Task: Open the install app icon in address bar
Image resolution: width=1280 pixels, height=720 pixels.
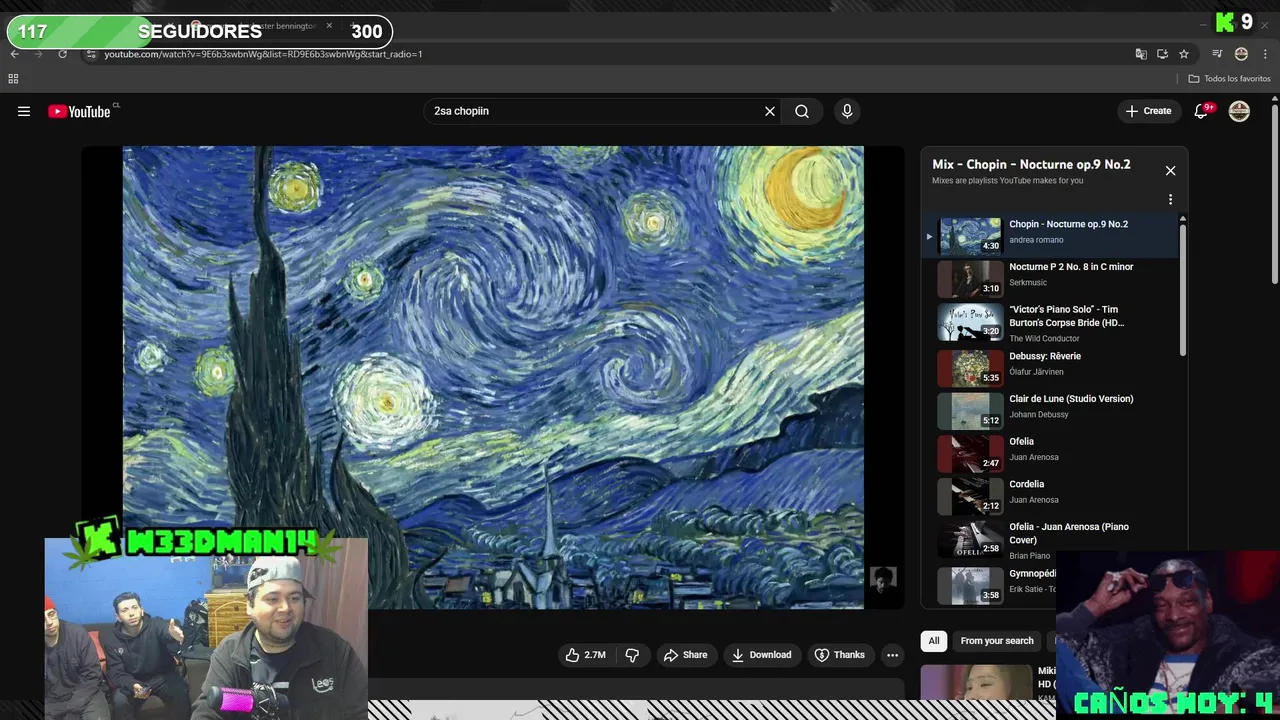Action: (1162, 54)
